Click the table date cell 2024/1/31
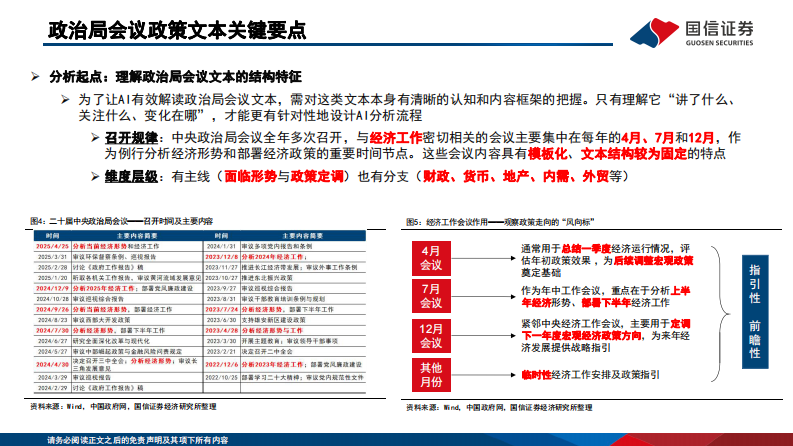 tap(221, 246)
